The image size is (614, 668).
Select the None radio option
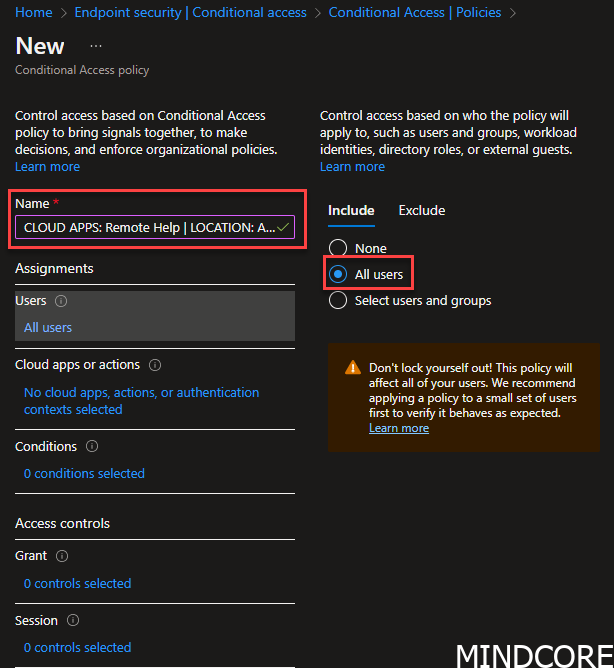[338, 248]
